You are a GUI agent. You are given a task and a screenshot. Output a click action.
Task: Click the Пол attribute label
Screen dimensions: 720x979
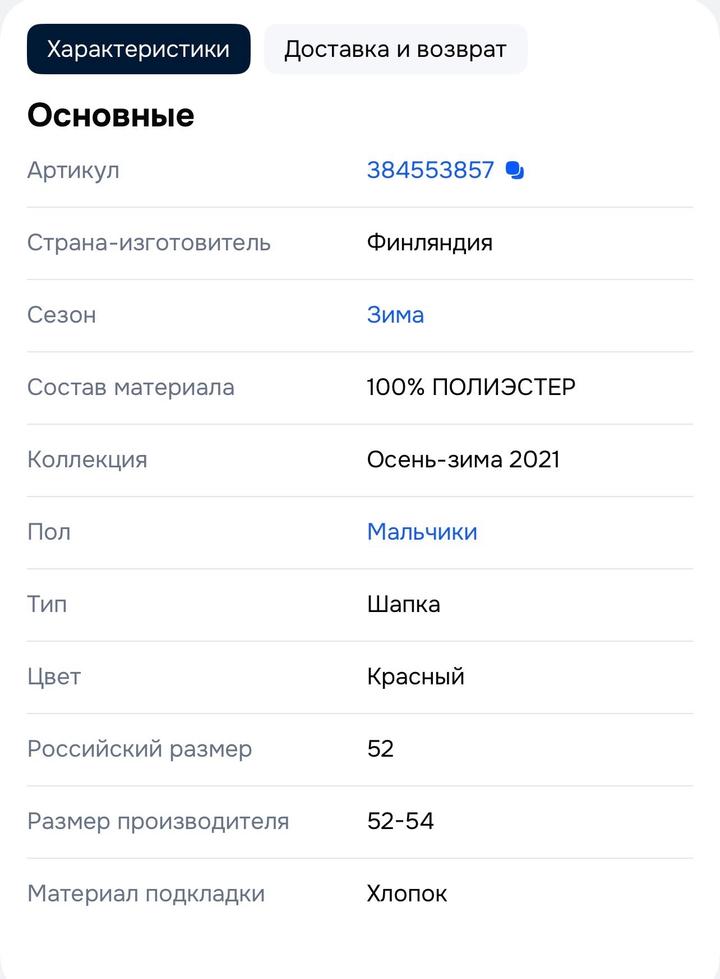[49, 532]
